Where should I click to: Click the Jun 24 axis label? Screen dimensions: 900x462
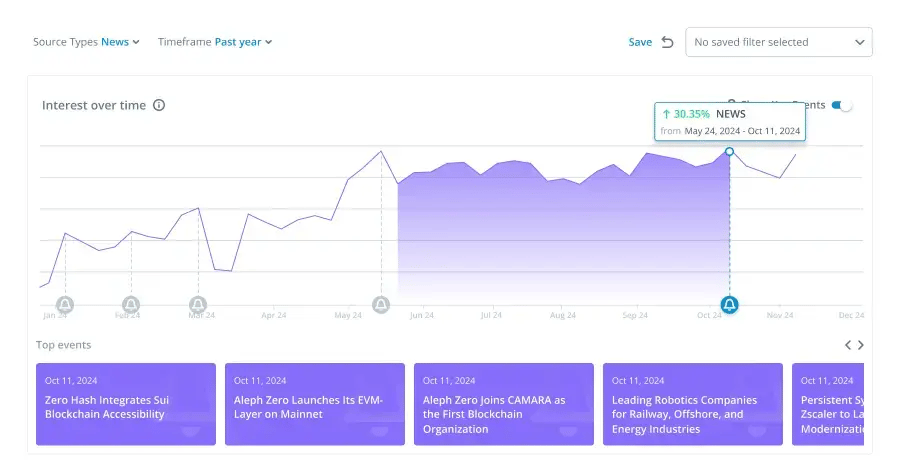point(422,315)
